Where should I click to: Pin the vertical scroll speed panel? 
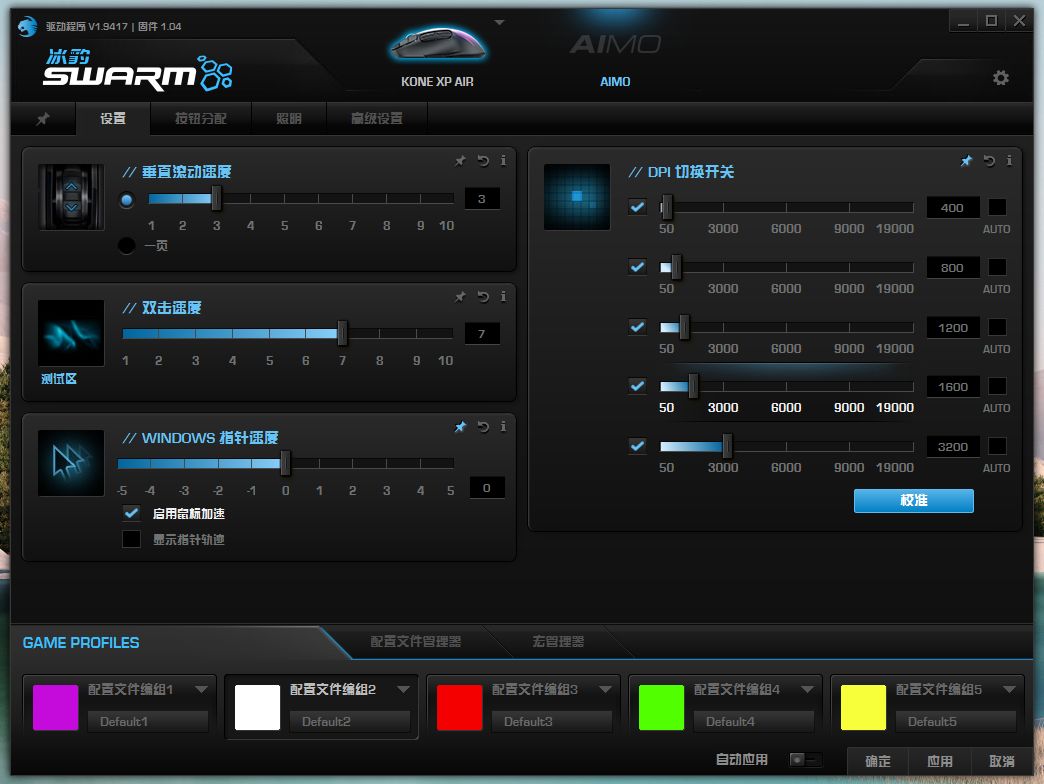click(x=460, y=161)
